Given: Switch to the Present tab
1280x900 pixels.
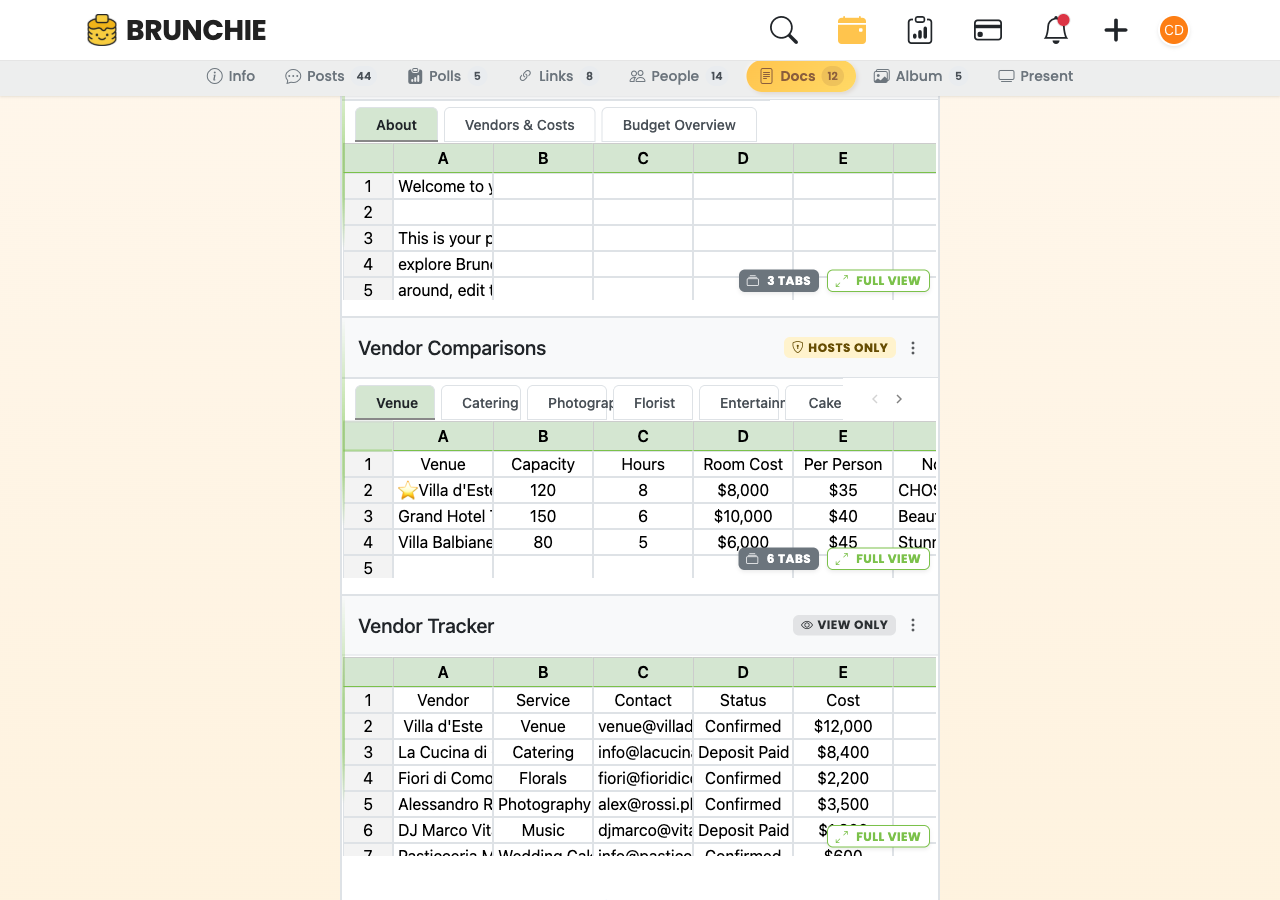Looking at the screenshot, I should click(1036, 76).
